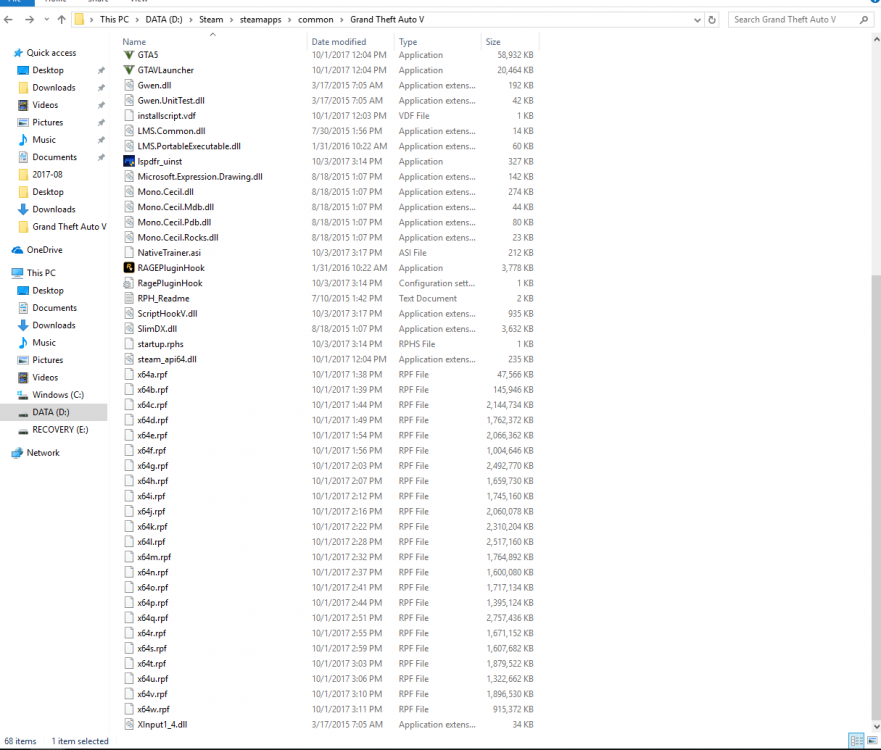Go up one folder level
This screenshot has height=750, width=881.
click(61, 20)
